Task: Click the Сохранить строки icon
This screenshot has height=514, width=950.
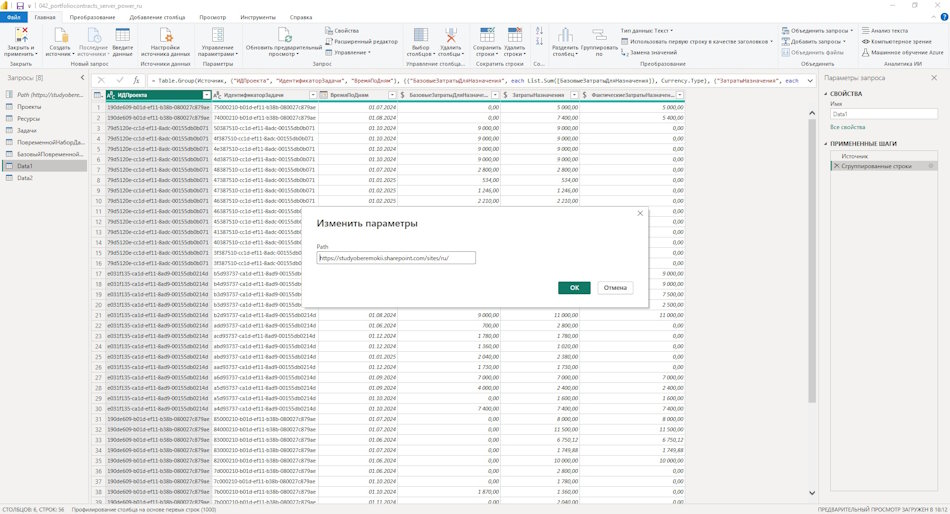Action: pos(487,35)
